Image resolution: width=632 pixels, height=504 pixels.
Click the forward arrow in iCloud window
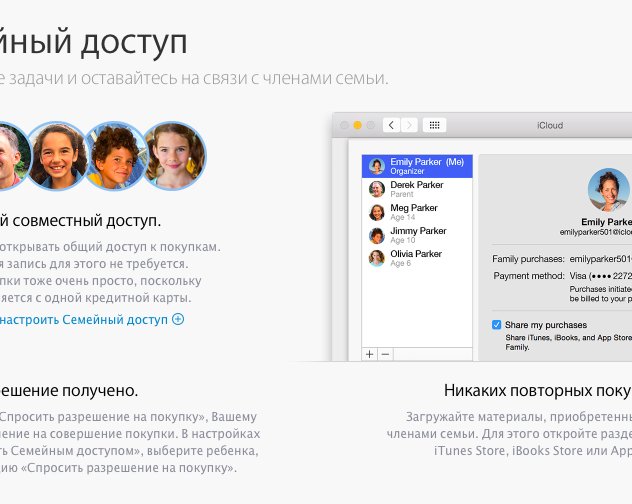409,125
